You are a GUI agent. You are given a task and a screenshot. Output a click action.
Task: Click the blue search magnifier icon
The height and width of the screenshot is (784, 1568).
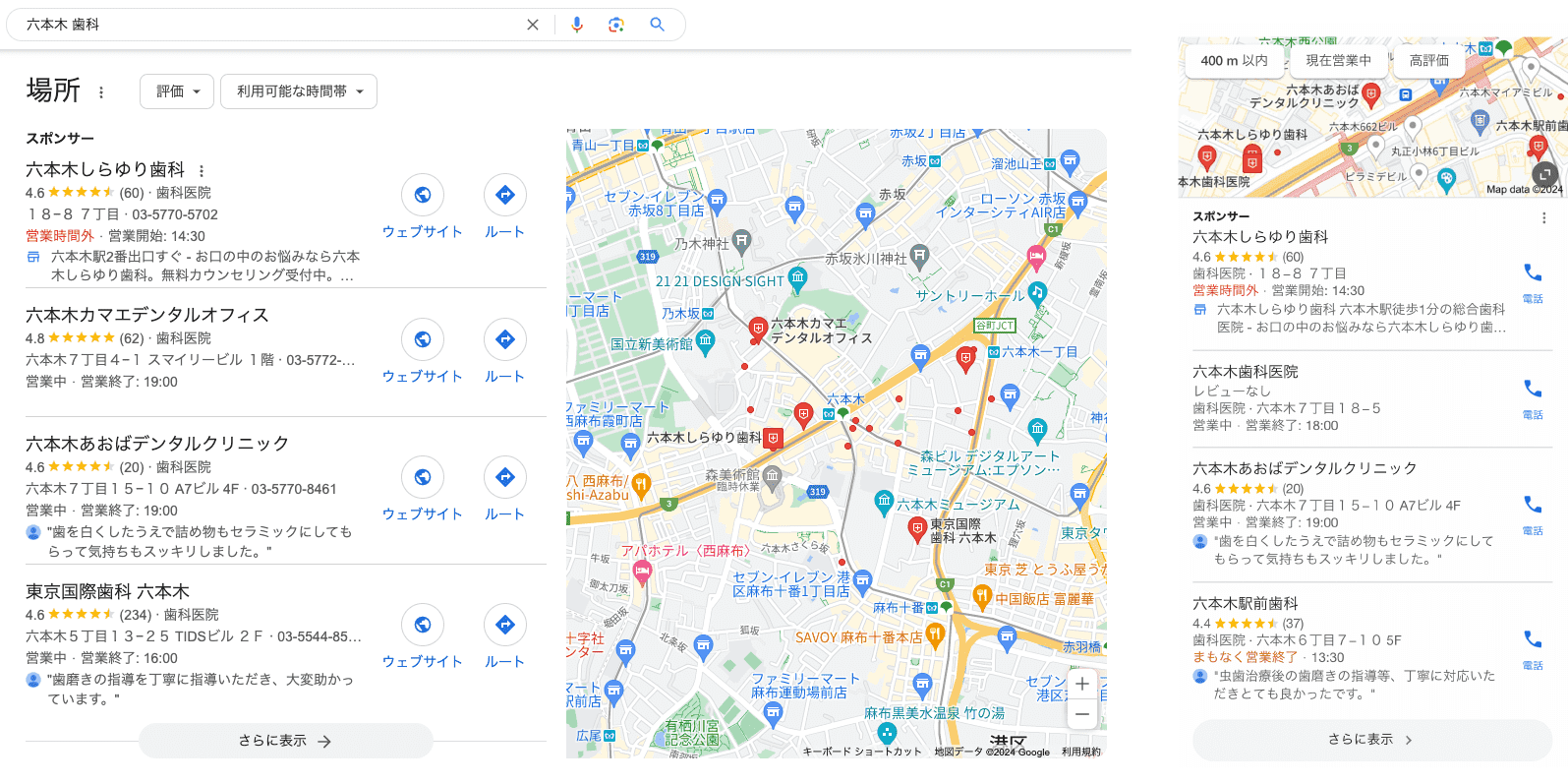coord(658,25)
